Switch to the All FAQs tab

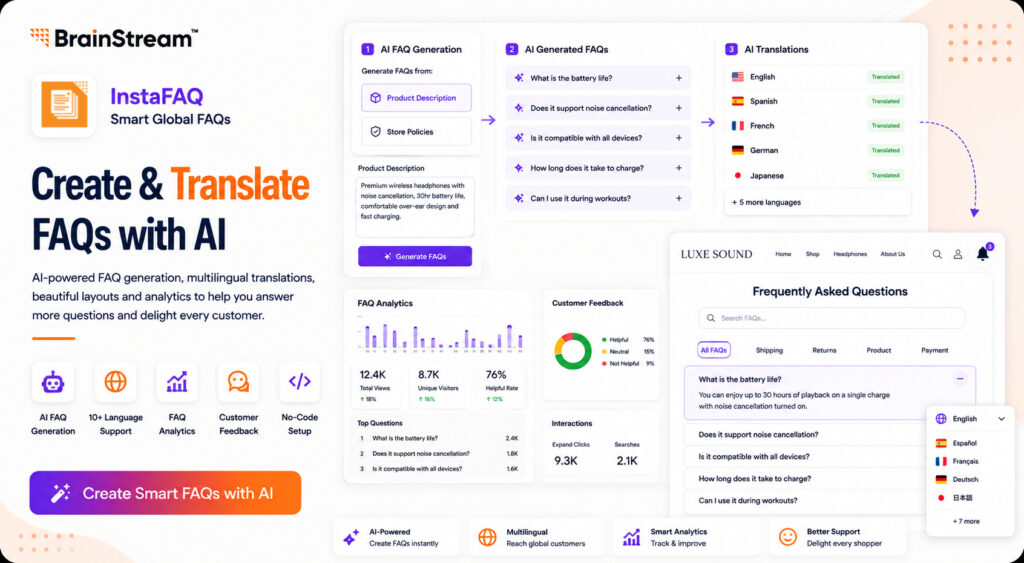tap(714, 350)
